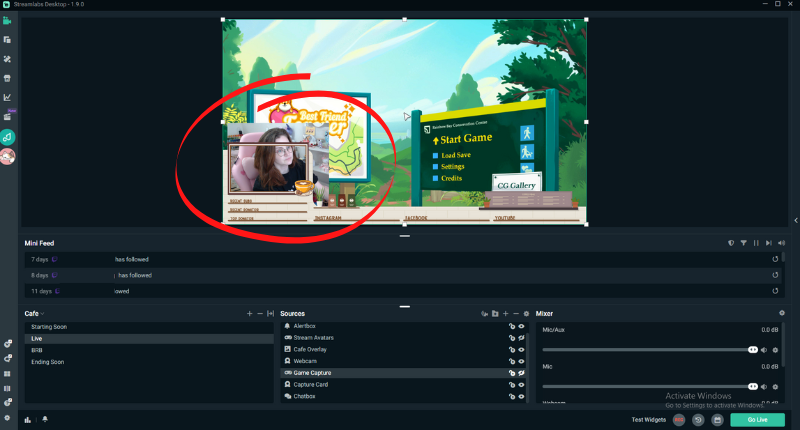Show the Stream Avatars source
This screenshot has width=800, height=430.
pos(521,338)
